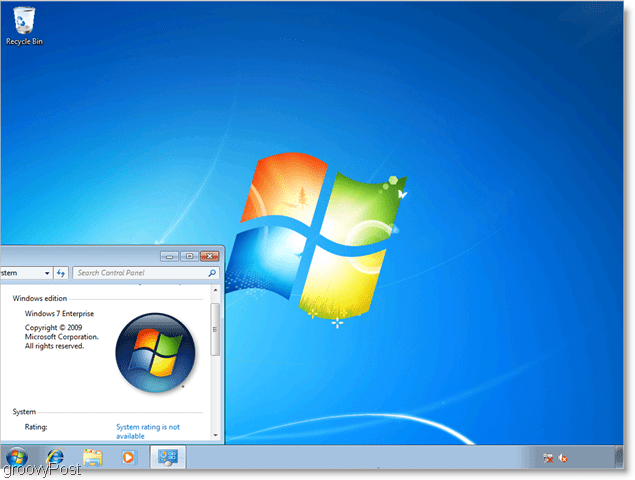635x480 pixels.
Task: Select the Control Panel taskbar button
Action: pyautogui.click(x=168, y=457)
